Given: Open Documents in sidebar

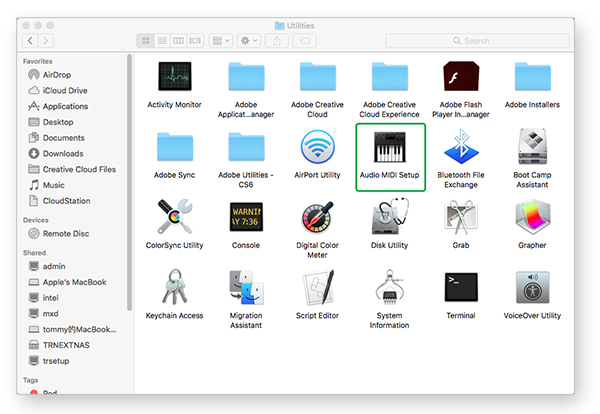Looking at the screenshot, I should (73, 138).
